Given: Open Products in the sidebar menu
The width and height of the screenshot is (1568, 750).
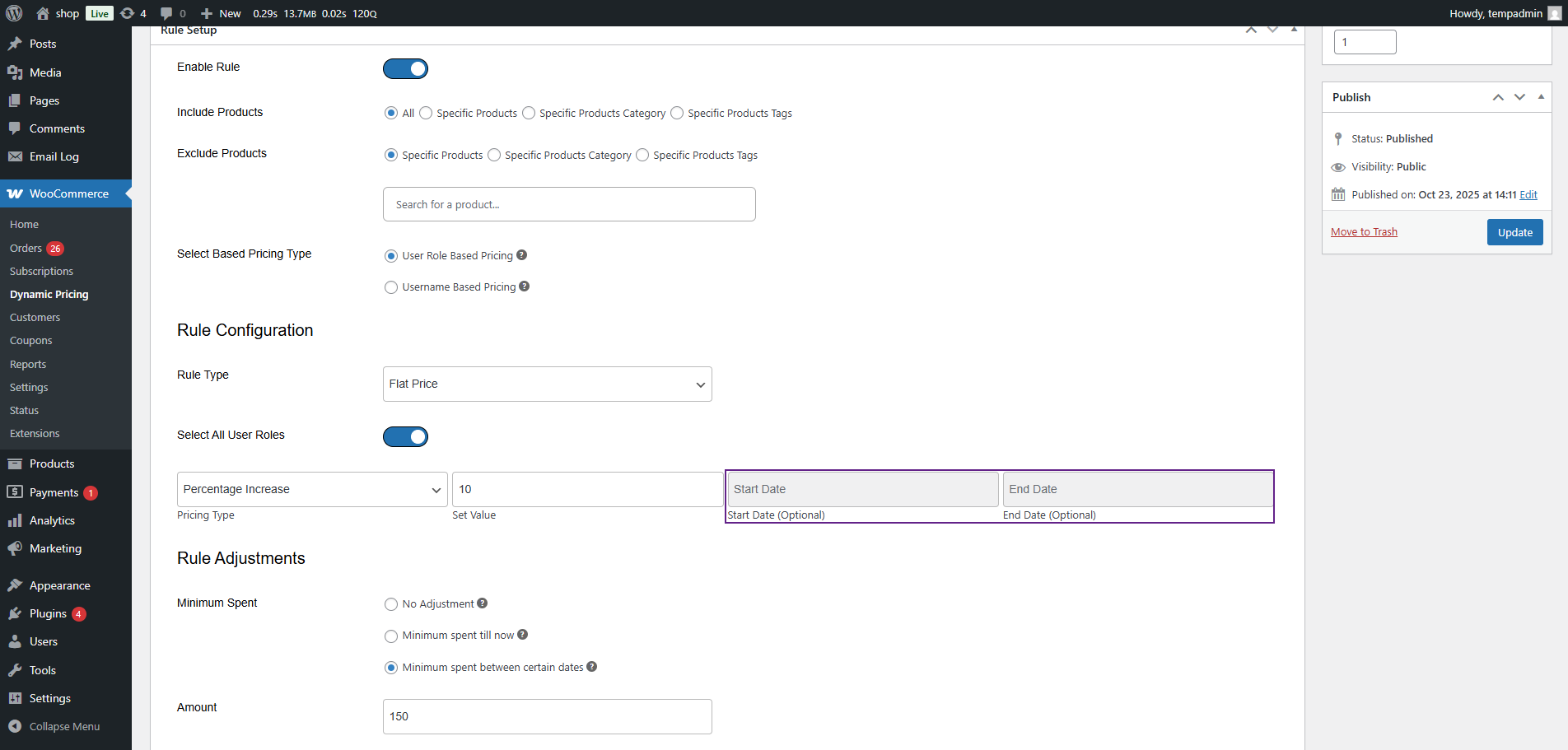Looking at the screenshot, I should coord(52,464).
